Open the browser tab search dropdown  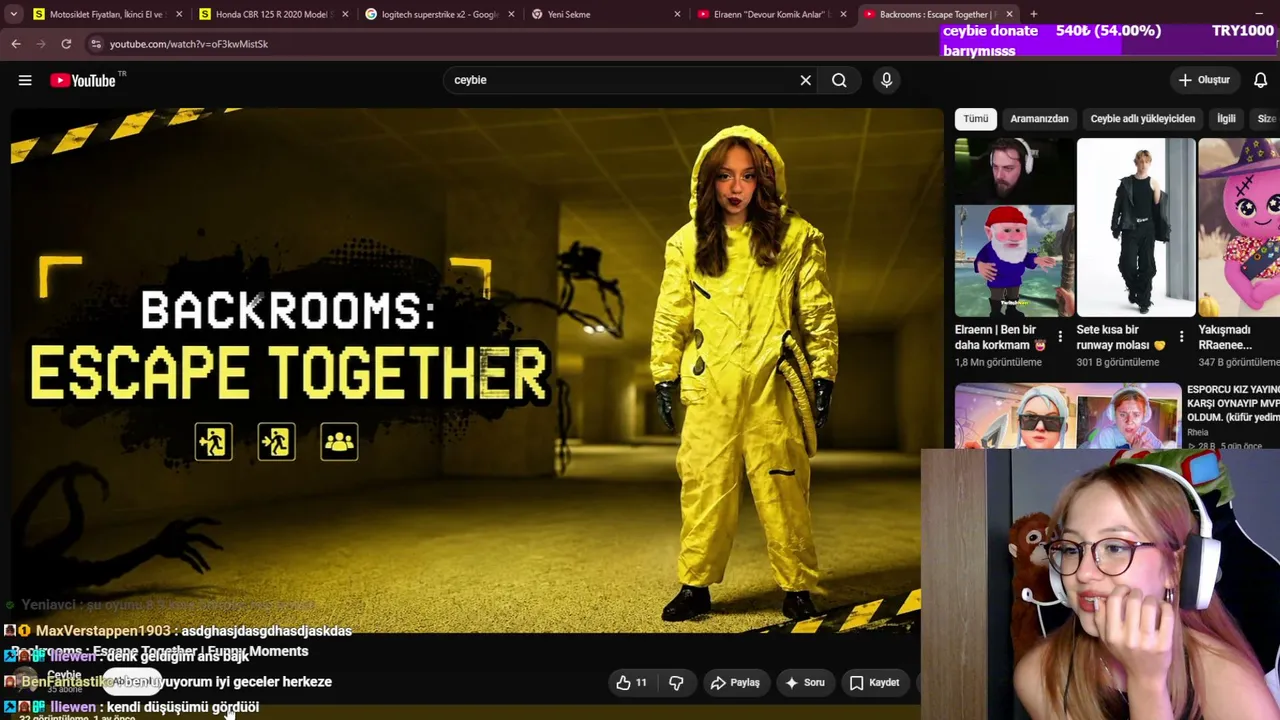pos(13,14)
